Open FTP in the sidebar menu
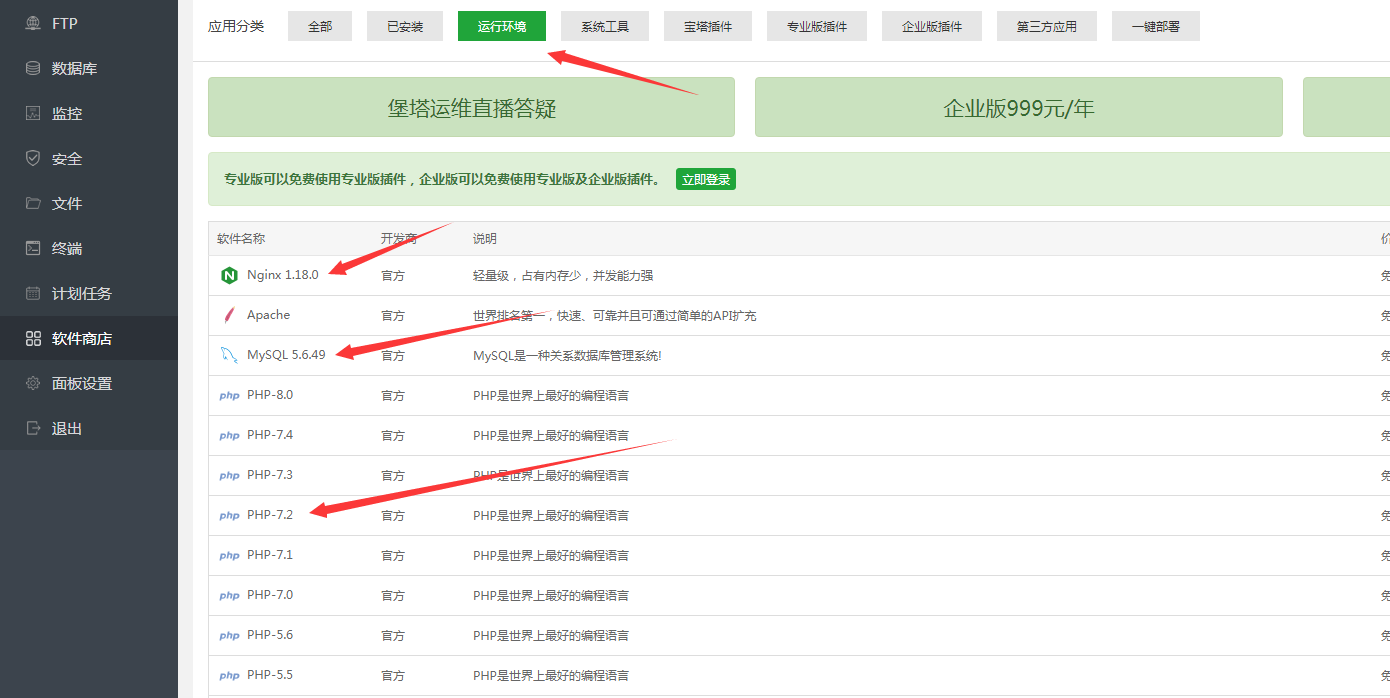 (89, 23)
